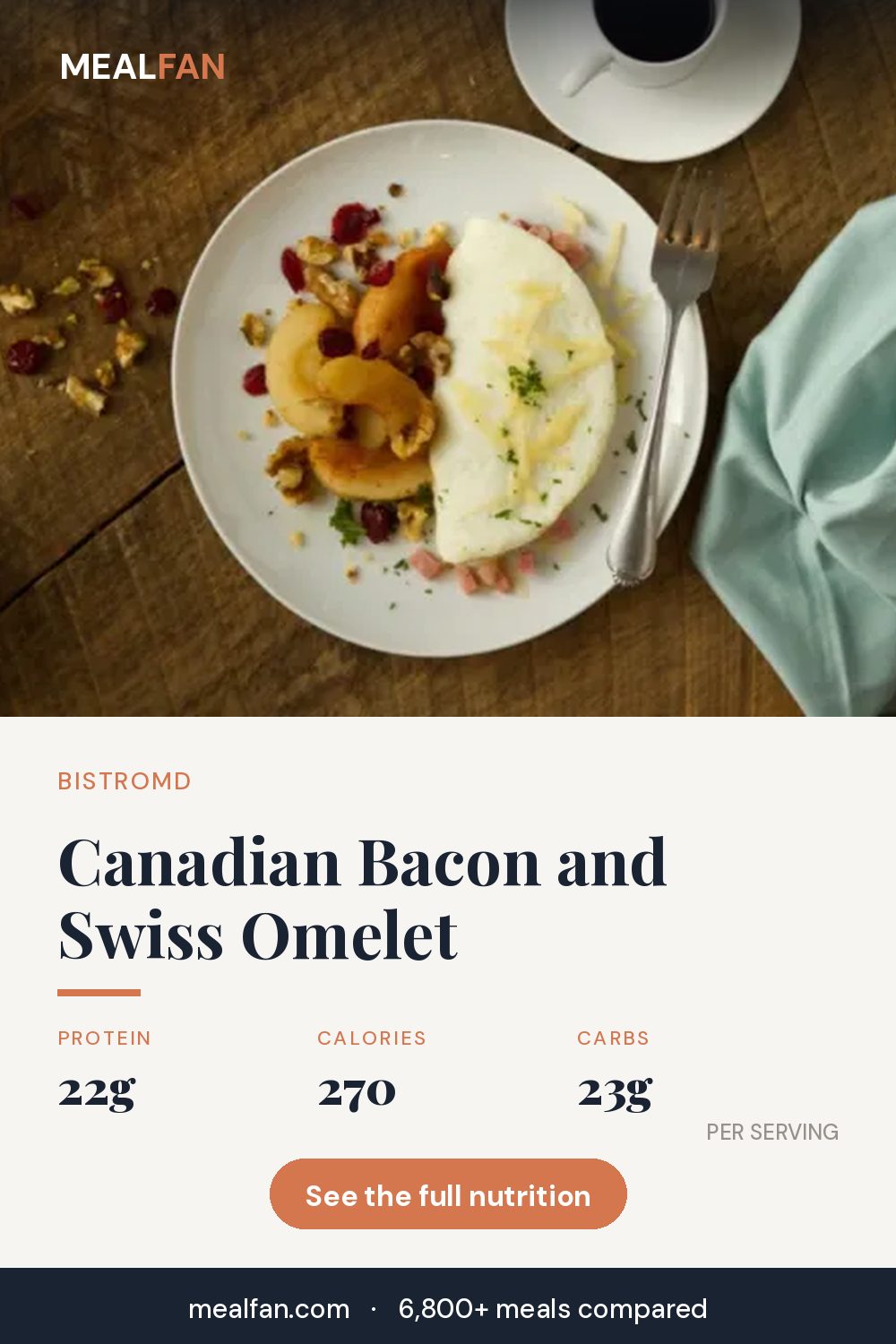Click the MEALFAN logo
The height and width of the screenshot is (1344, 896).
142,66
